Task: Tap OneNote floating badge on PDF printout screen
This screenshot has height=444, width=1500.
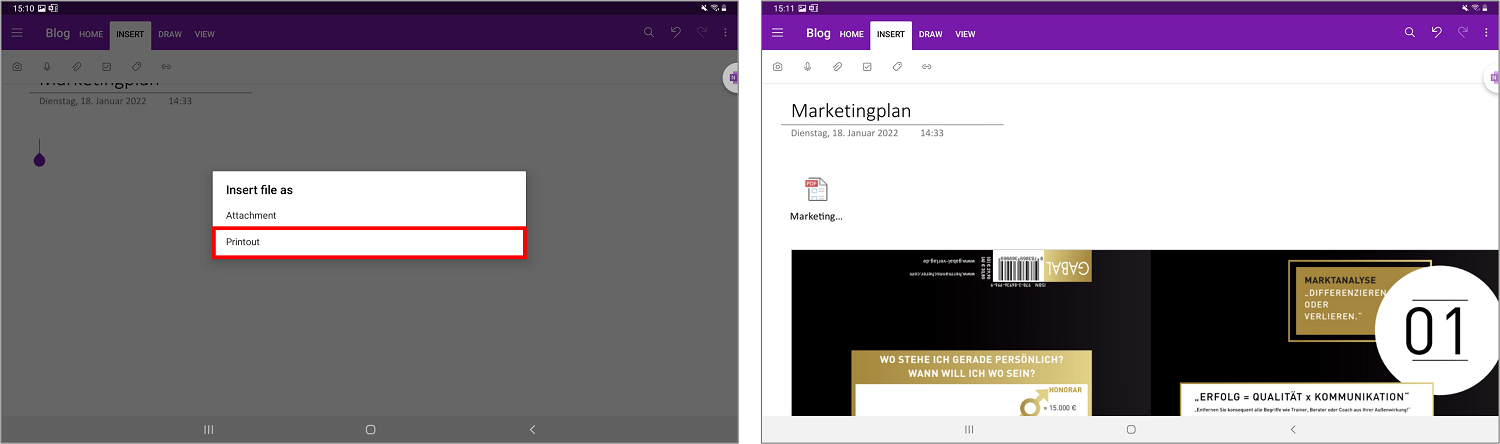Action: tap(1492, 78)
